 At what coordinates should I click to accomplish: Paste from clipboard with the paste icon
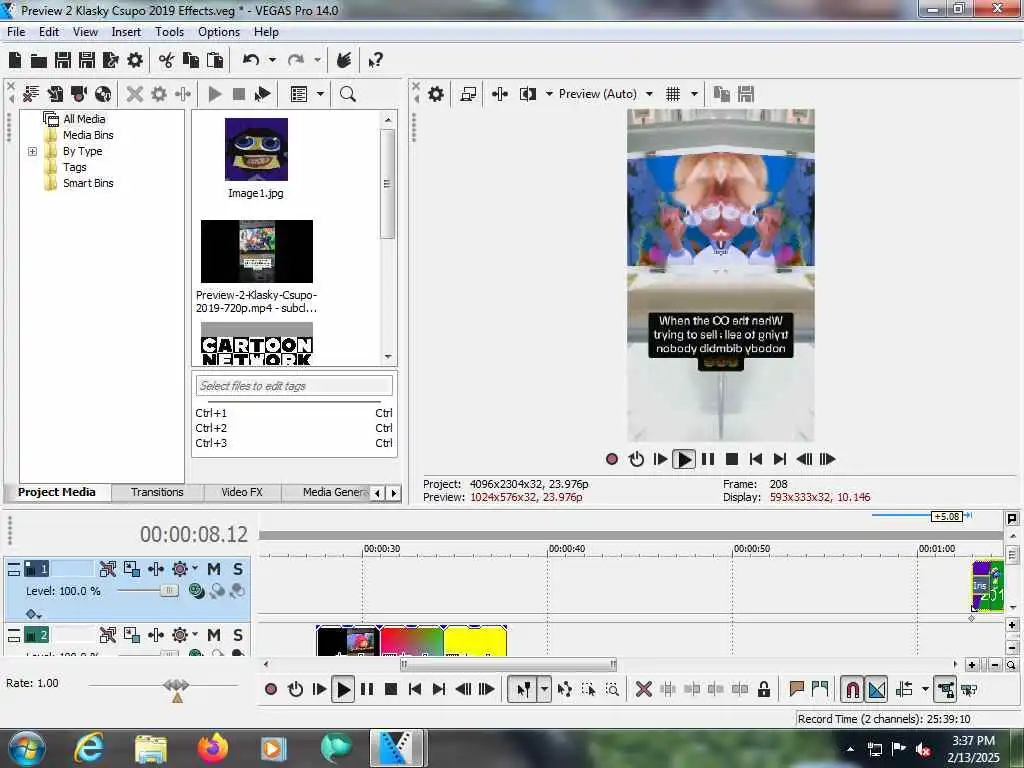pyautogui.click(x=215, y=61)
